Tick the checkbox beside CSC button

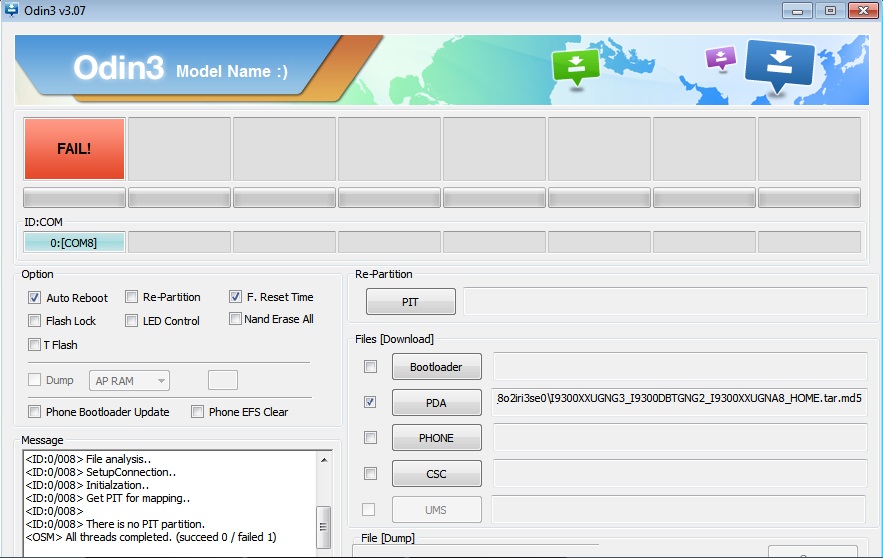coord(371,474)
